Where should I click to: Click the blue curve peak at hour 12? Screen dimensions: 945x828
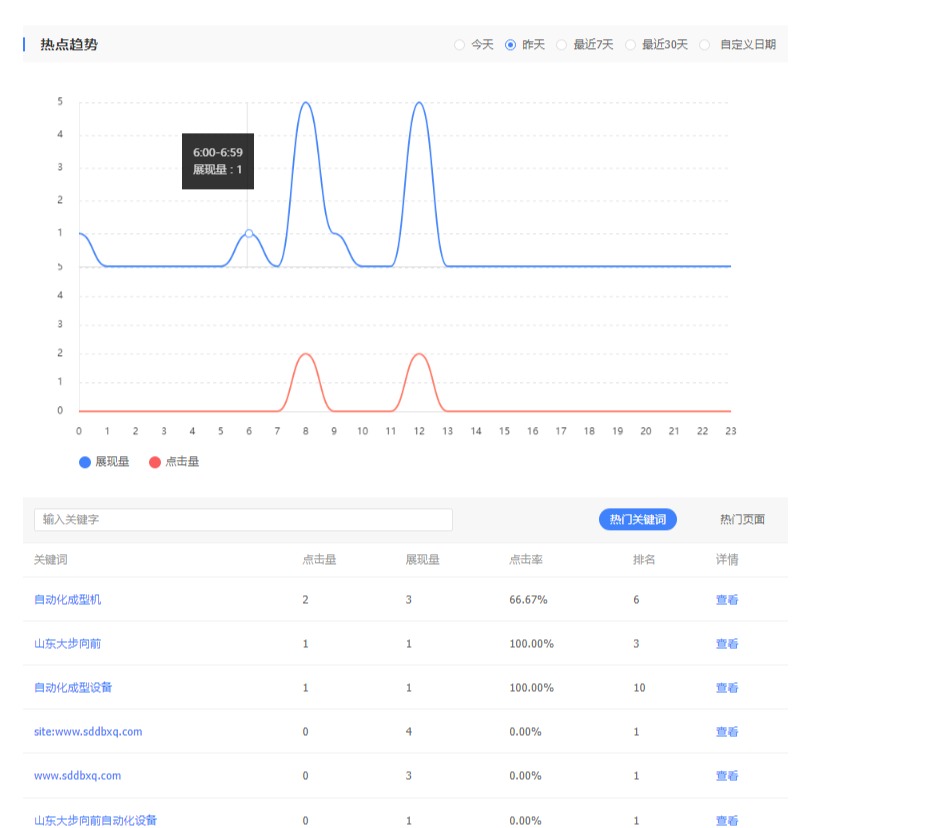419,103
